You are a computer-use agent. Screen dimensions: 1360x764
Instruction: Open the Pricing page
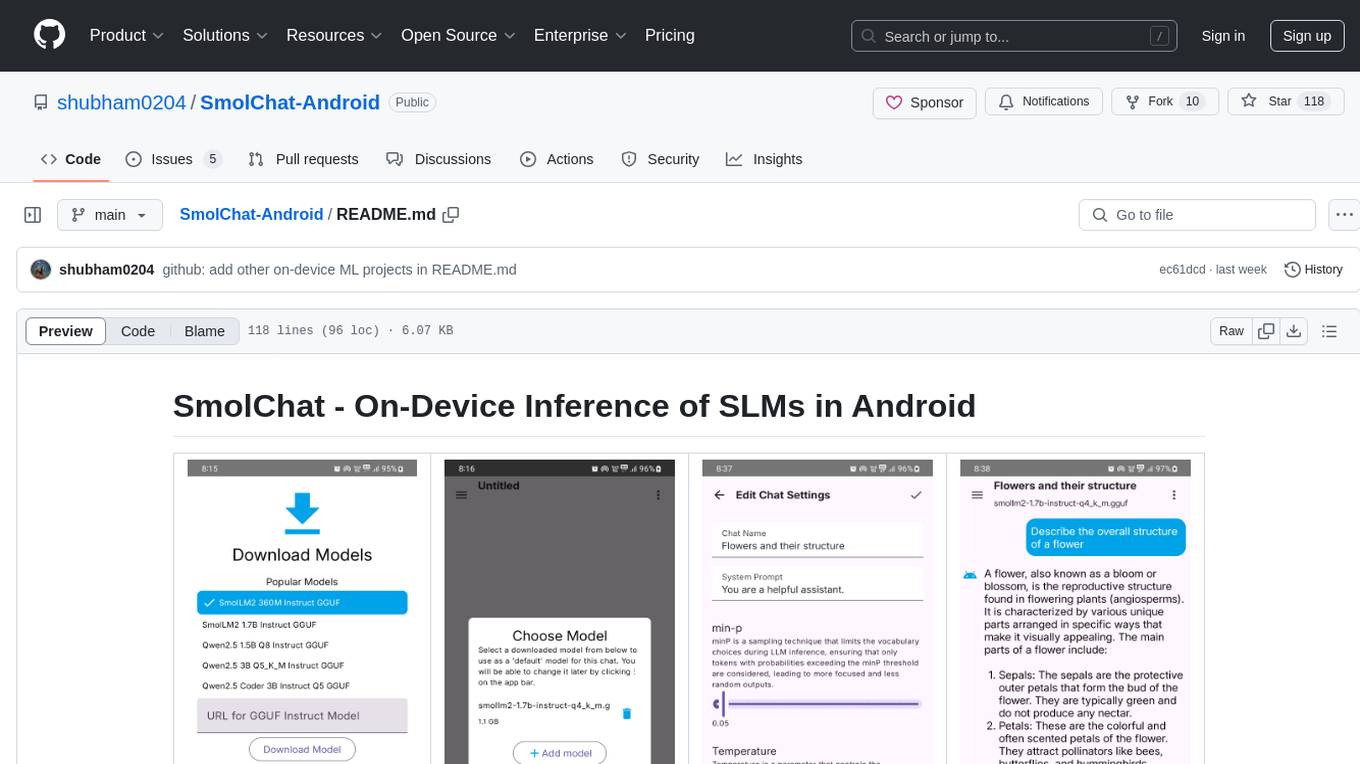[670, 35]
